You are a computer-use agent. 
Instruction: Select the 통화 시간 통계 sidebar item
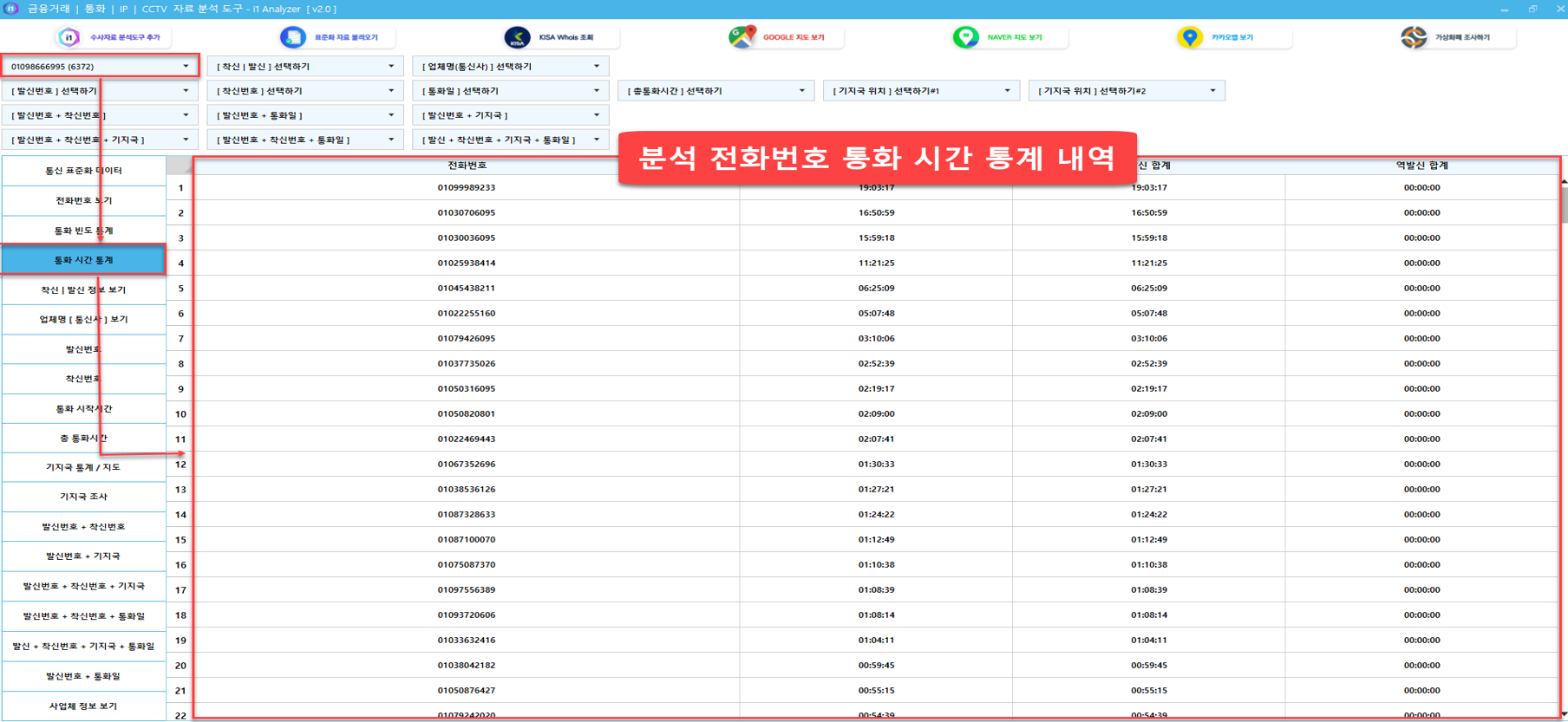point(83,260)
